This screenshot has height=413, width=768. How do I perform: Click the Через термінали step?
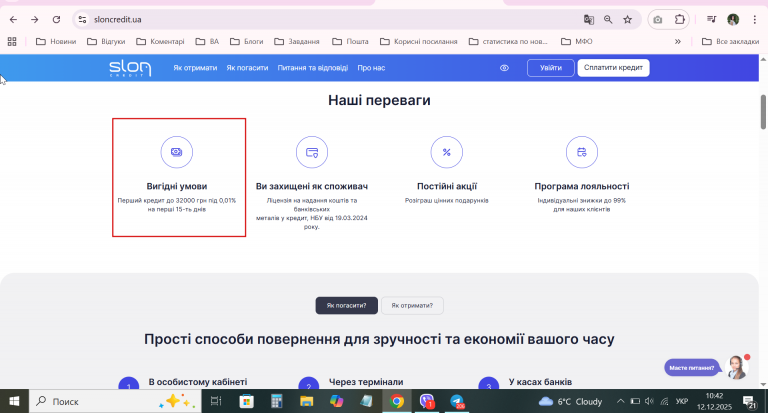pos(366,382)
